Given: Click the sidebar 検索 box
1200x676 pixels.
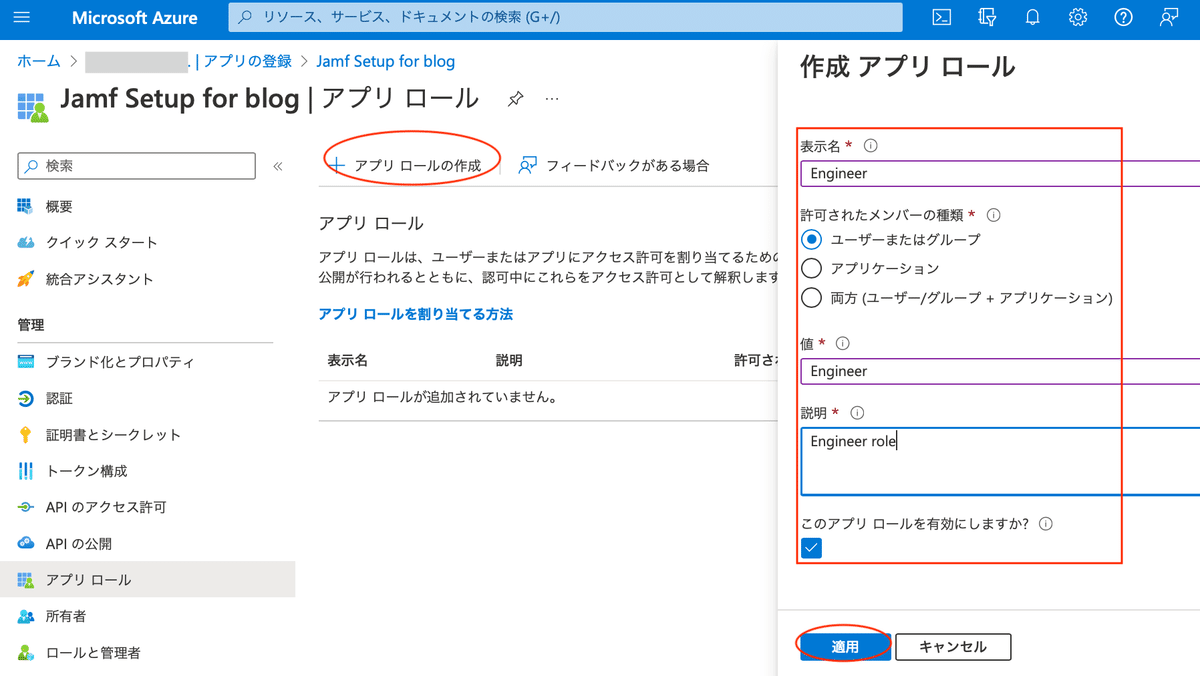Looking at the screenshot, I should 137,166.
